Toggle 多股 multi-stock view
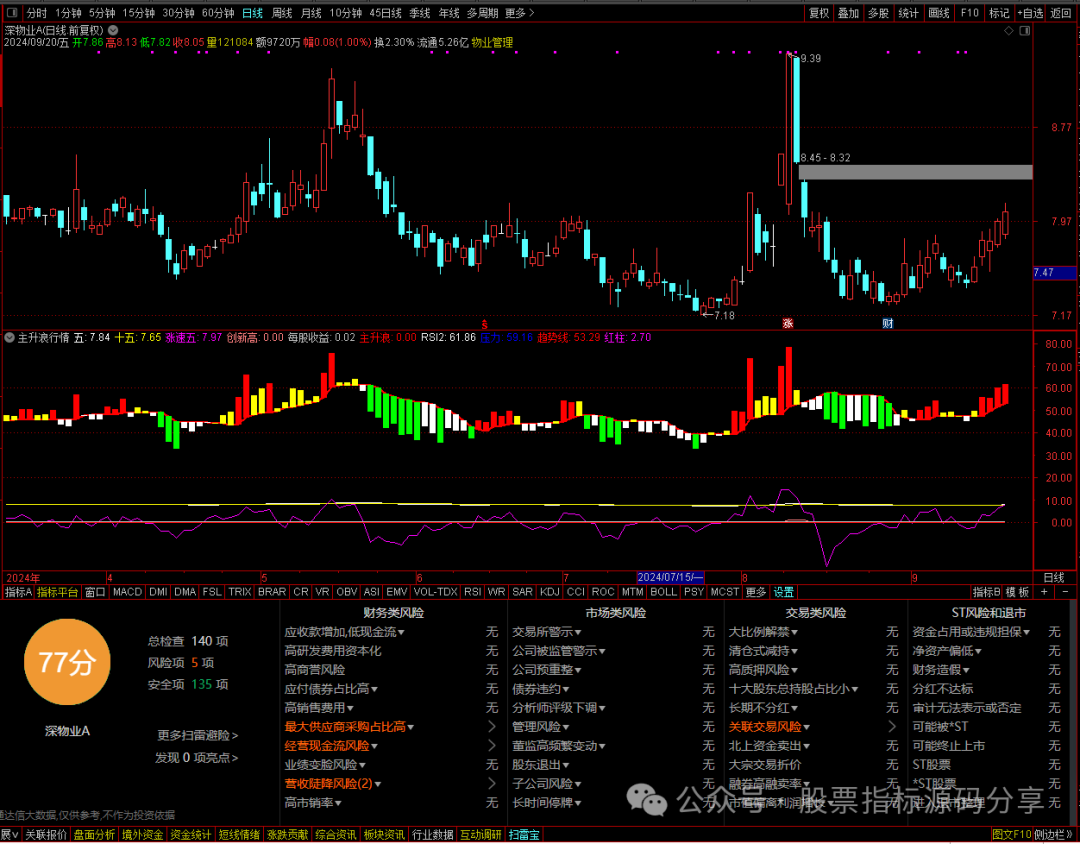 [878, 13]
